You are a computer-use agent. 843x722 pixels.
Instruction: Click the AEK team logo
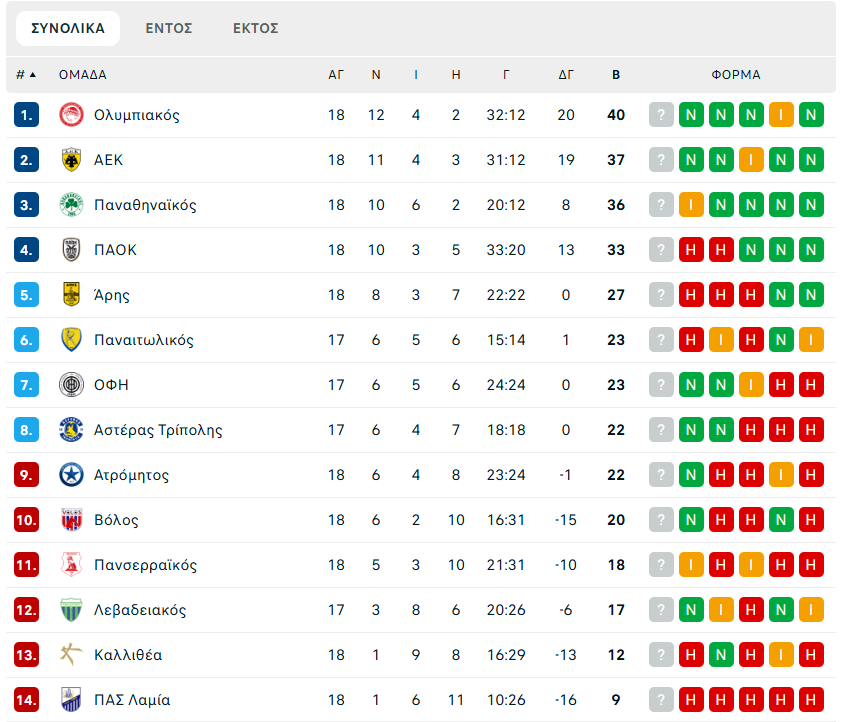click(71, 160)
